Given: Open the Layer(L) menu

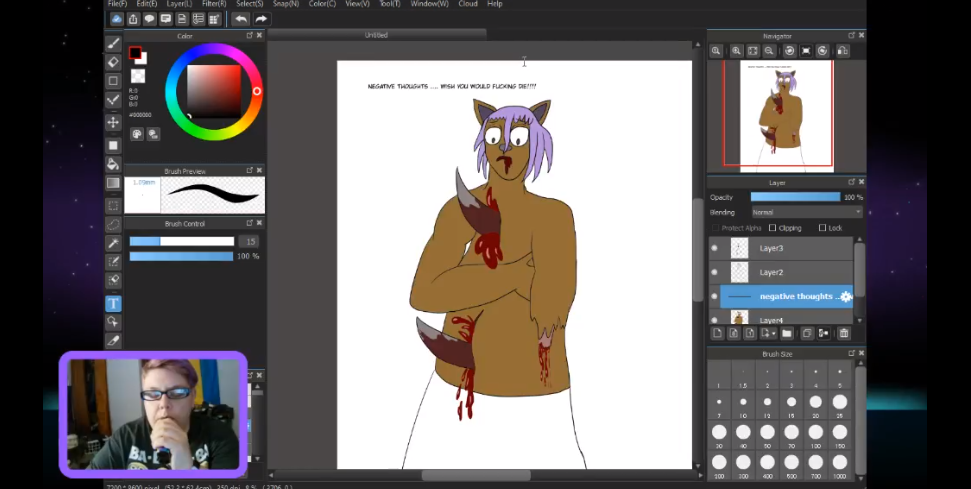Looking at the screenshot, I should point(179,4).
